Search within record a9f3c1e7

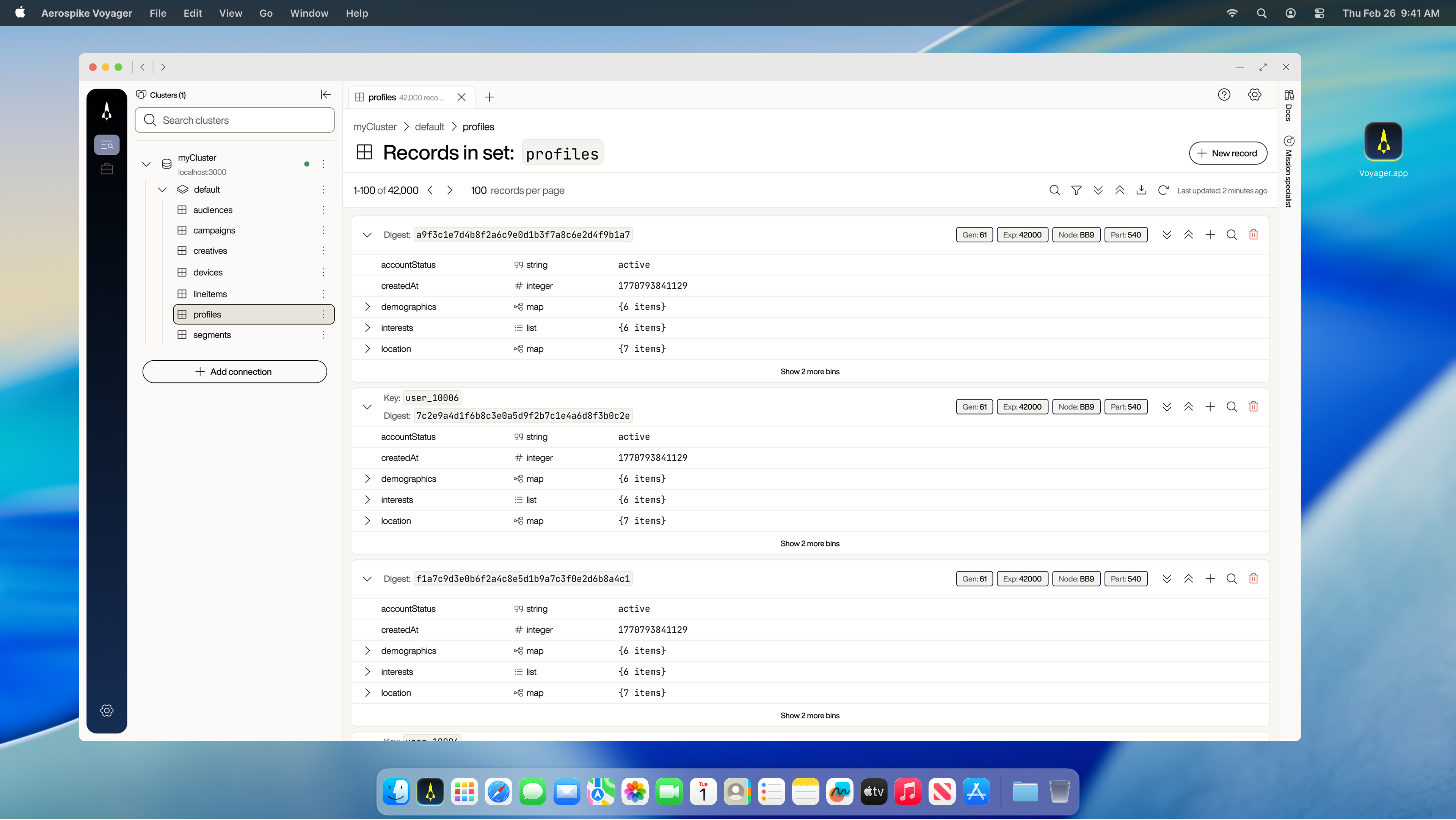tap(1232, 235)
